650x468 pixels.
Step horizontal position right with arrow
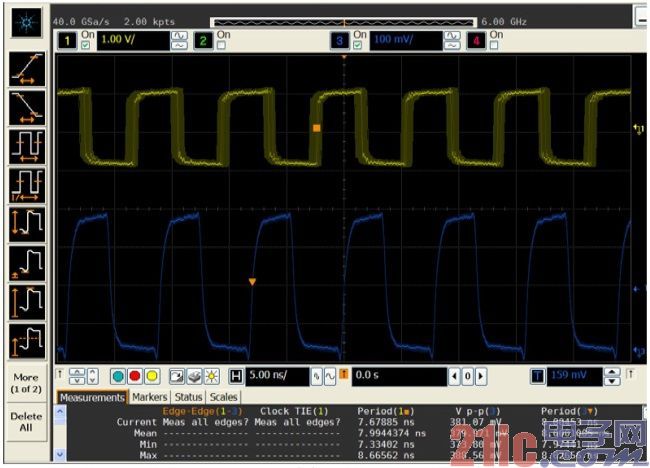481,376
